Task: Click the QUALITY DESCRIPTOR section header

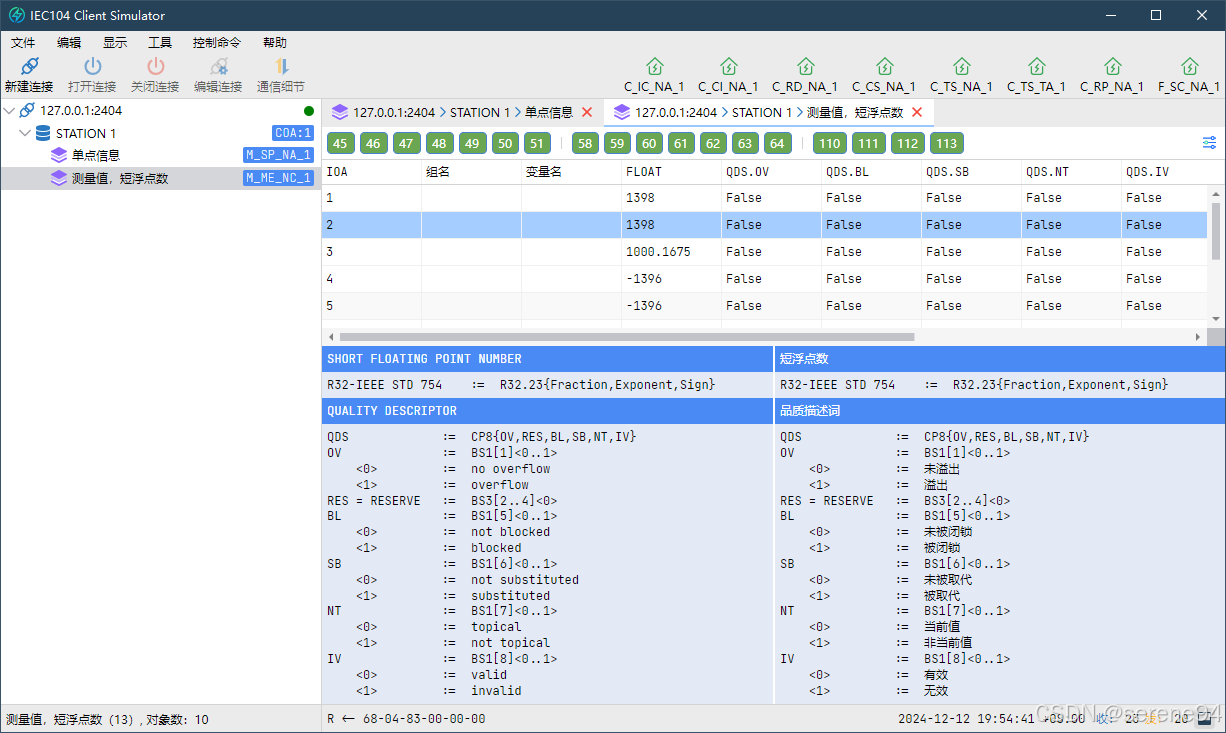Action: [x=547, y=411]
